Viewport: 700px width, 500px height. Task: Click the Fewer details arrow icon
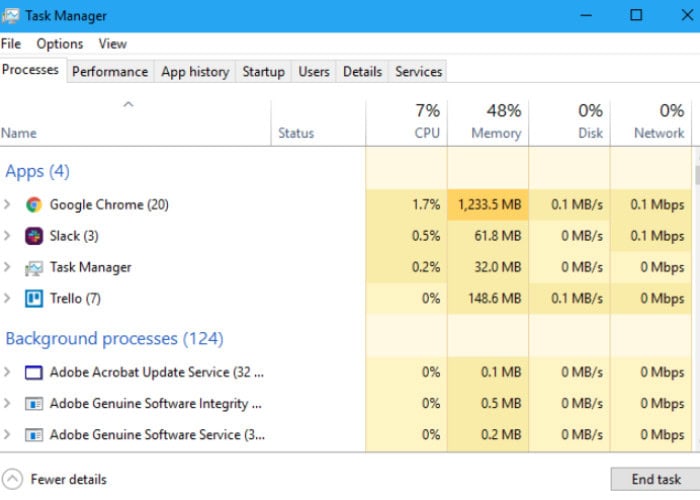click(x=13, y=479)
